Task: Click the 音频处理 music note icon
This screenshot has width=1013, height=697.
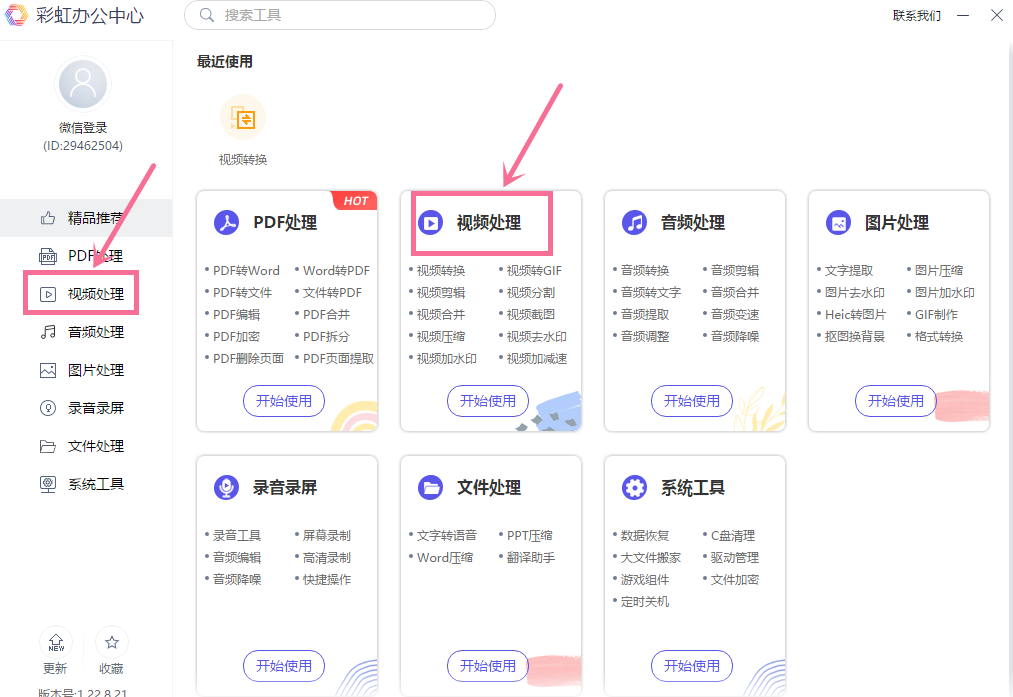Action: tap(634, 222)
